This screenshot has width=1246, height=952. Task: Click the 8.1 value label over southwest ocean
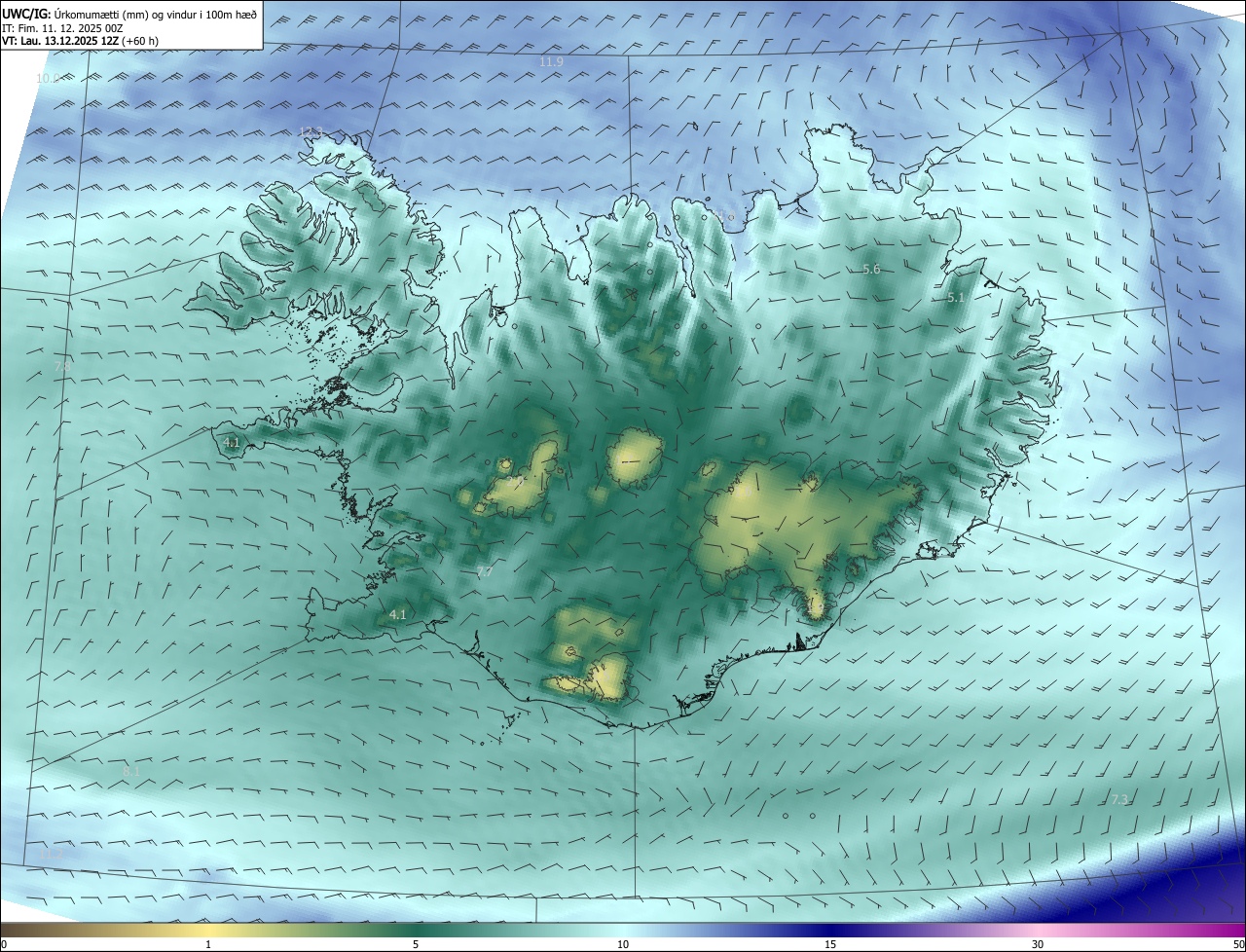[x=131, y=772]
